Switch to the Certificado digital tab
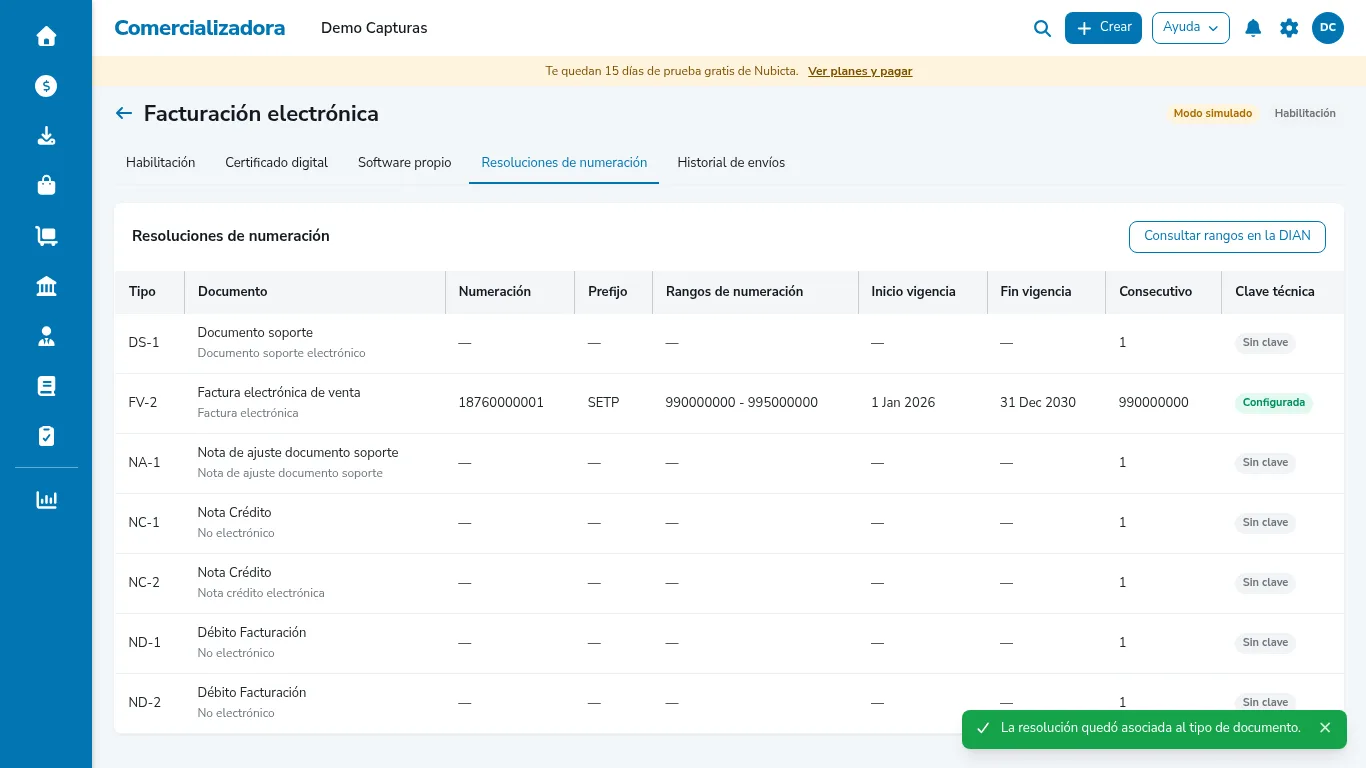 (x=276, y=163)
